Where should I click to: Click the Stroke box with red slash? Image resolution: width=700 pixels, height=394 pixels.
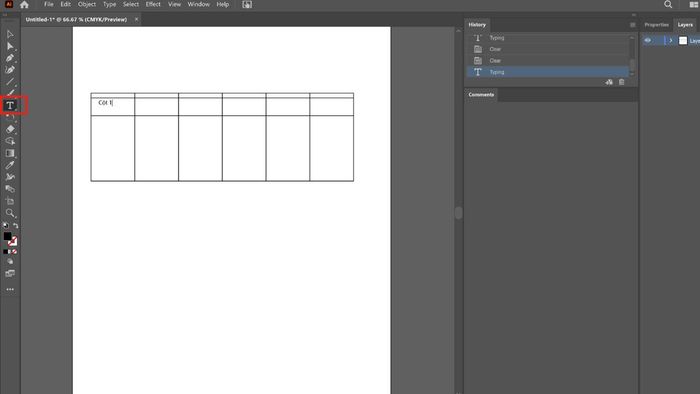13,241
